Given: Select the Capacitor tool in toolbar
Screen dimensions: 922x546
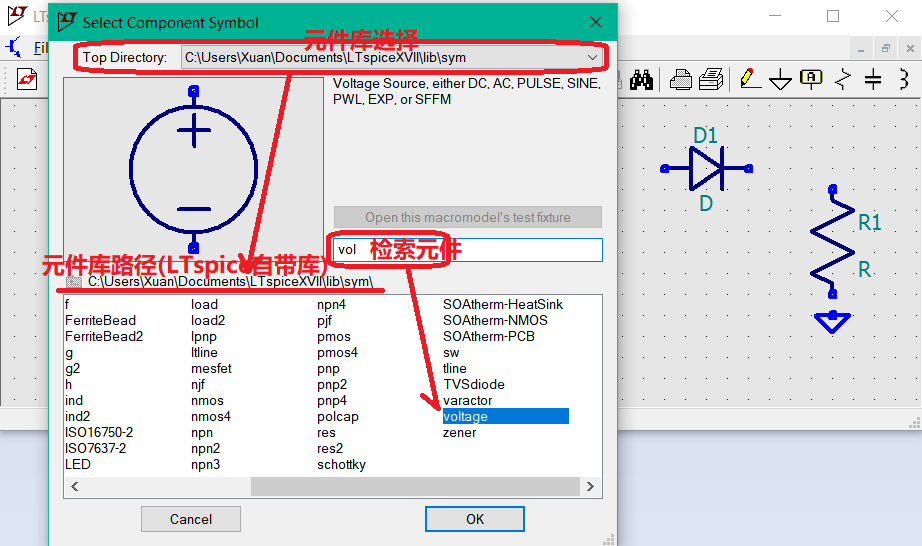Looking at the screenshot, I should [x=873, y=79].
